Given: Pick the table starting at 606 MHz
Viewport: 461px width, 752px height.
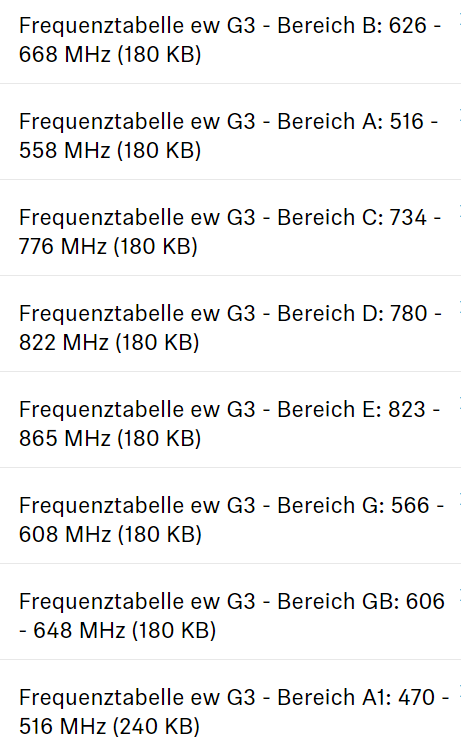Looking at the screenshot, I should [x=232, y=615].
